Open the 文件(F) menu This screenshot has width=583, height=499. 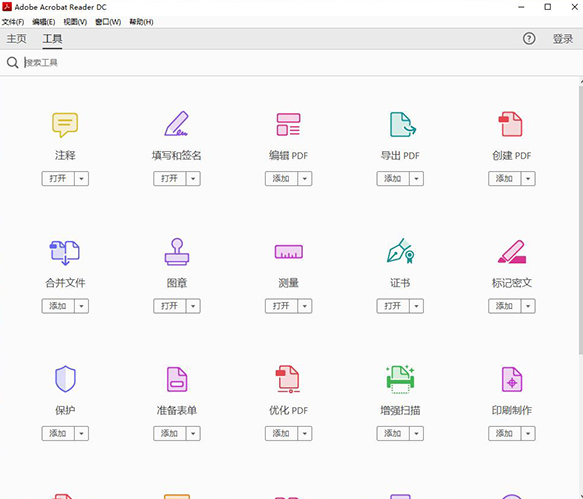pyautogui.click(x=13, y=22)
